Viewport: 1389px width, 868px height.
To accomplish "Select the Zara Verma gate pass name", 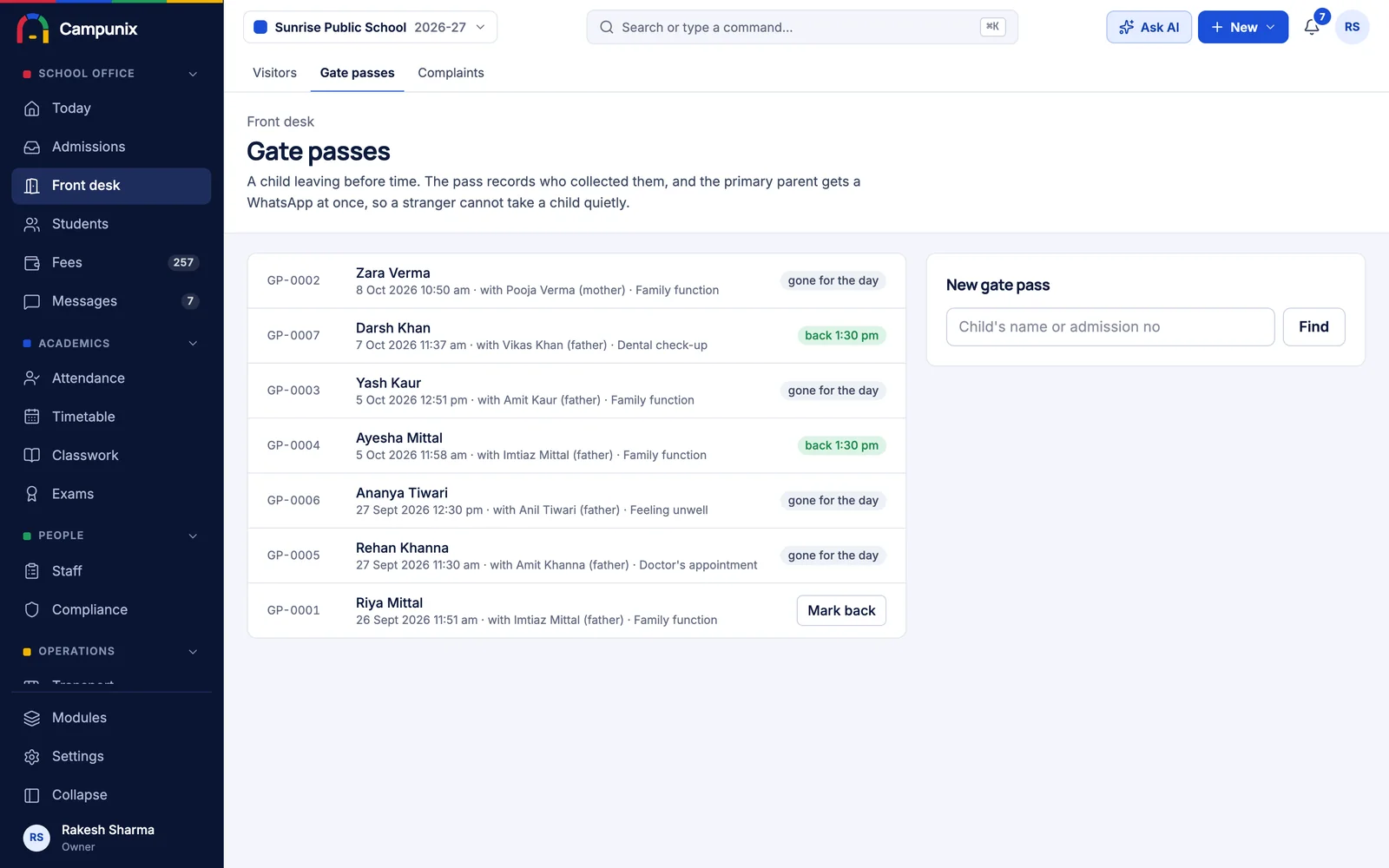I will point(393,273).
